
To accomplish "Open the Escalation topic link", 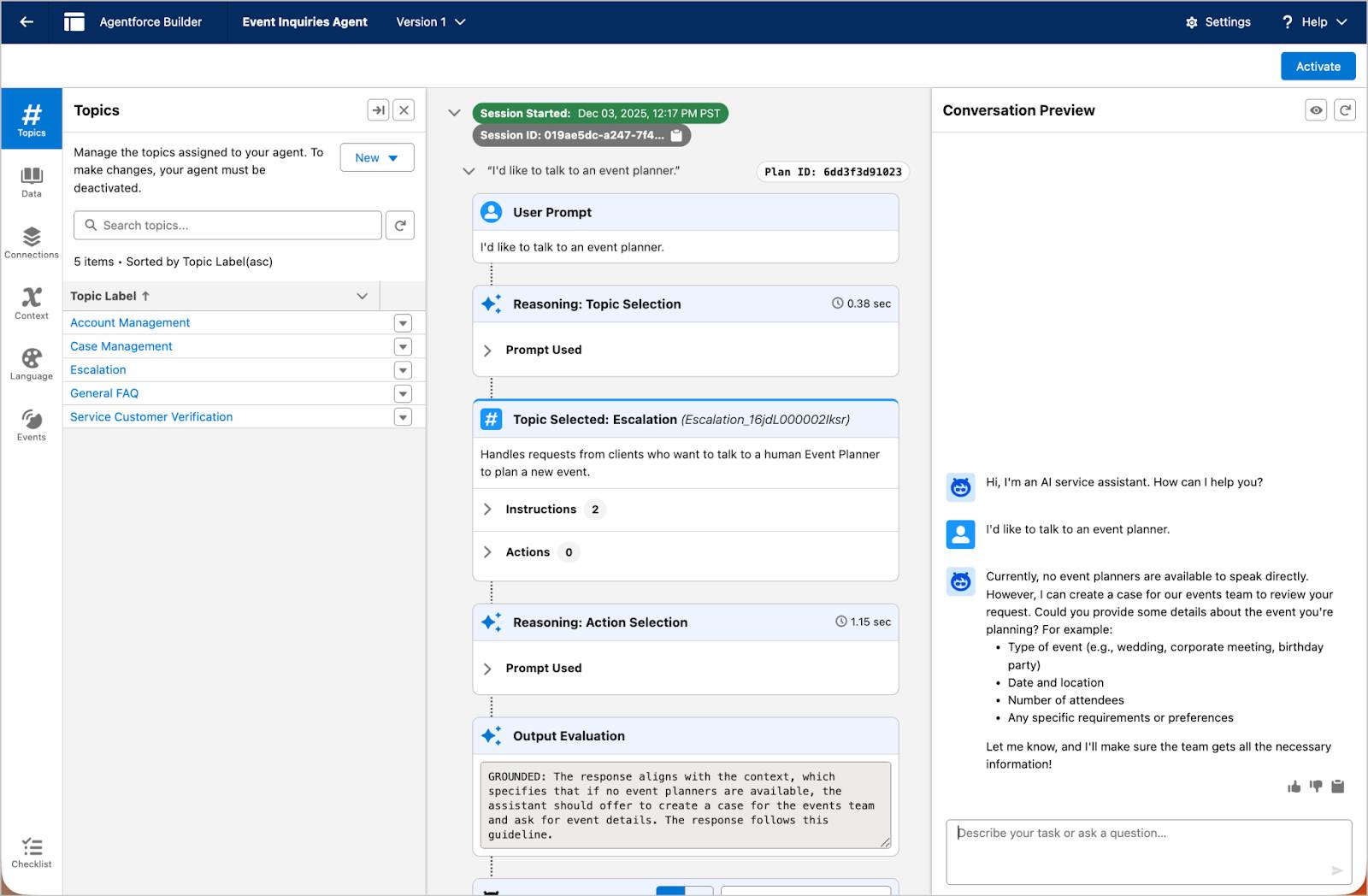I will pyautogui.click(x=97, y=369).
